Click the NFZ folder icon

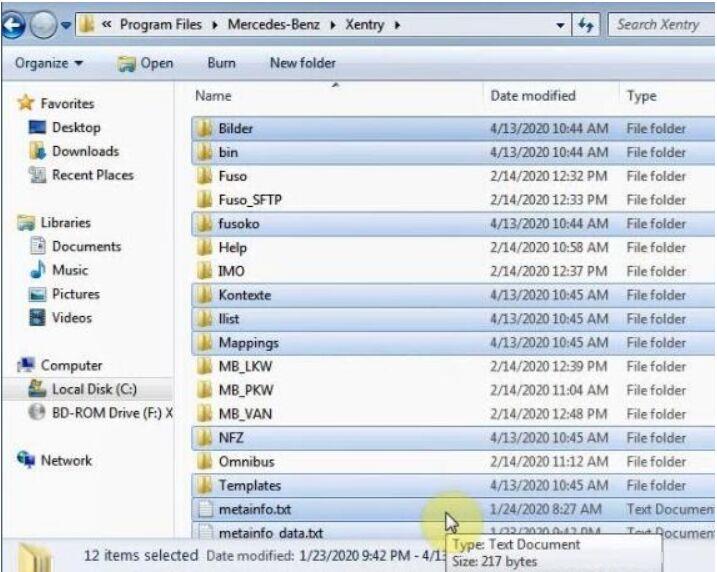[x=204, y=438]
